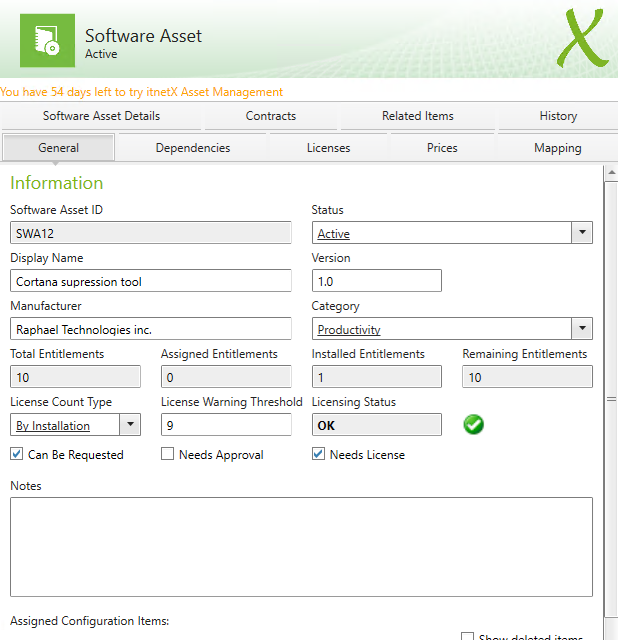Click the Software Asset disc icon
618x640 pixels.
(46, 39)
